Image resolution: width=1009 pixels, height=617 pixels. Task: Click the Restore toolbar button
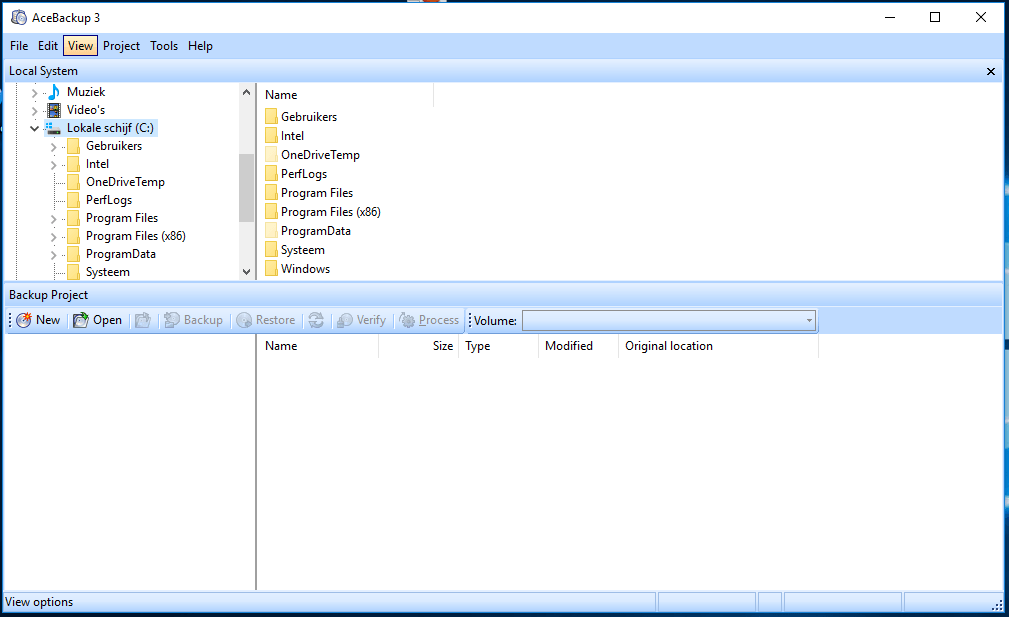click(x=266, y=320)
